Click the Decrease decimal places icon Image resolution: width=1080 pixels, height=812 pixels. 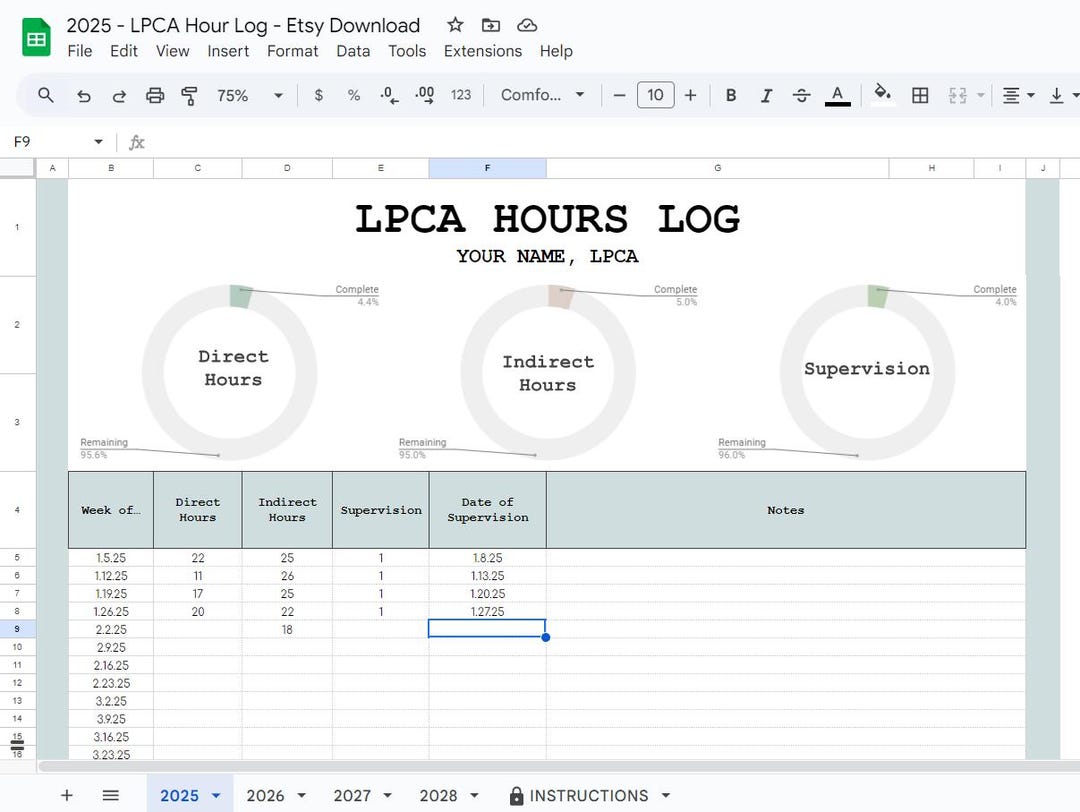pos(388,95)
